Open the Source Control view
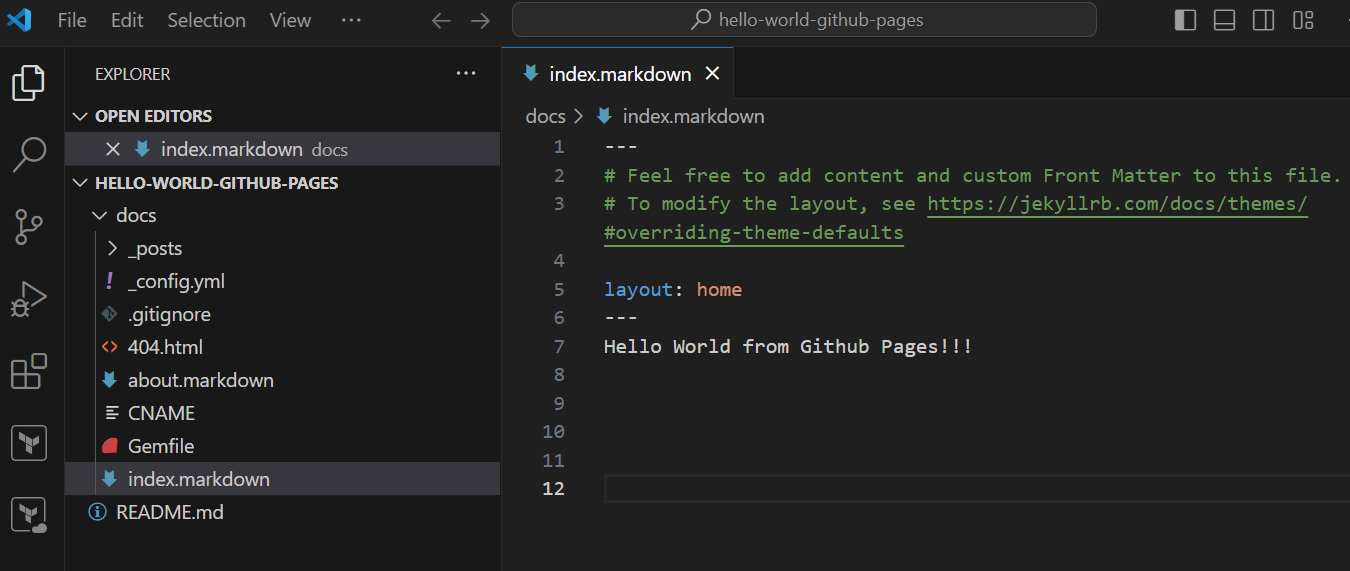The width and height of the screenshot is (1350, 571). [29, 228]
